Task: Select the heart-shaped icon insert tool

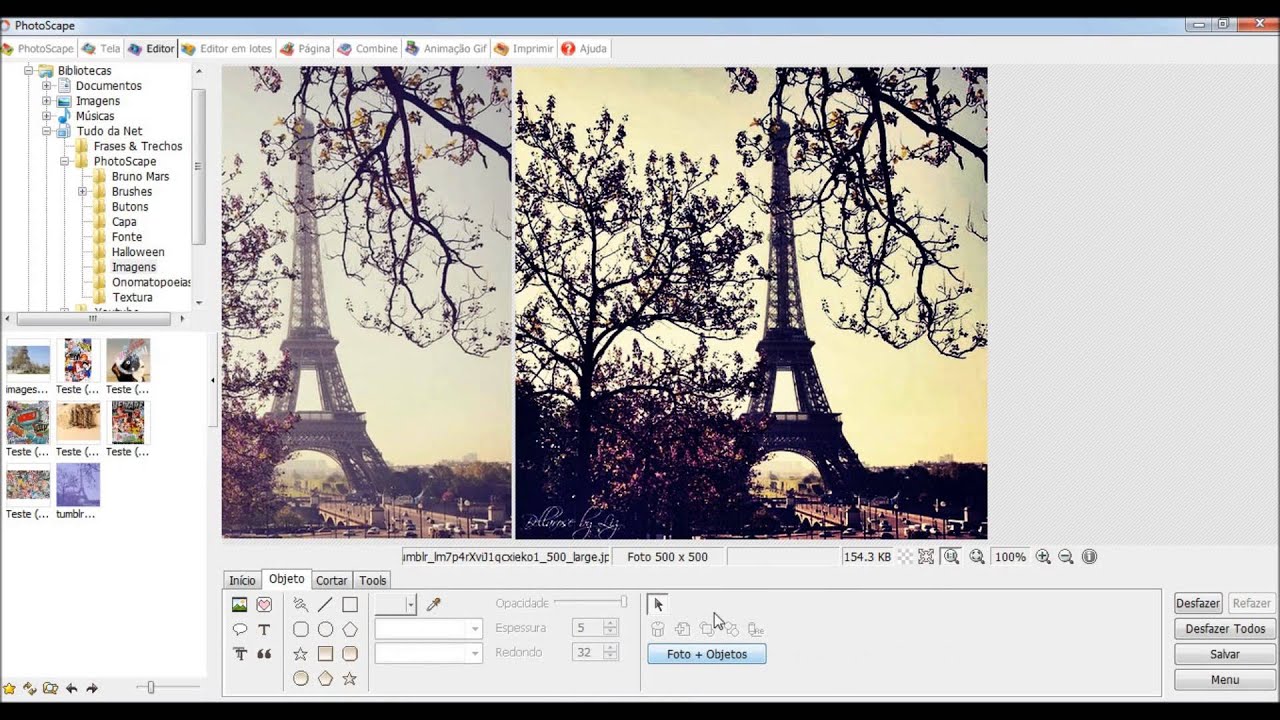Action: (264, 605)
